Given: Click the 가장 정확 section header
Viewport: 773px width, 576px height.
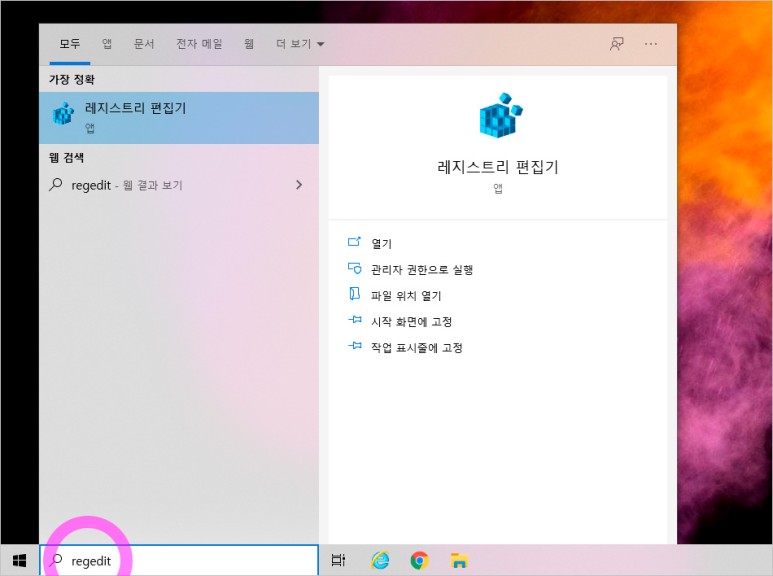Looking at the screenshot, I should tap(71, 79).
